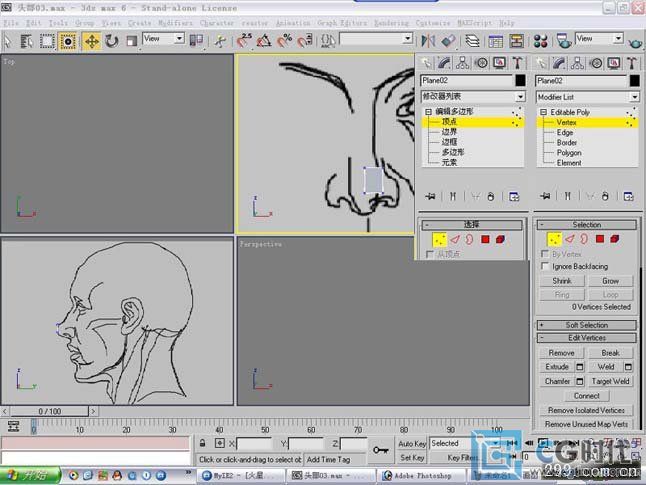Click the Shrink selection button
The image size is (646, 485).
point(562,281)
